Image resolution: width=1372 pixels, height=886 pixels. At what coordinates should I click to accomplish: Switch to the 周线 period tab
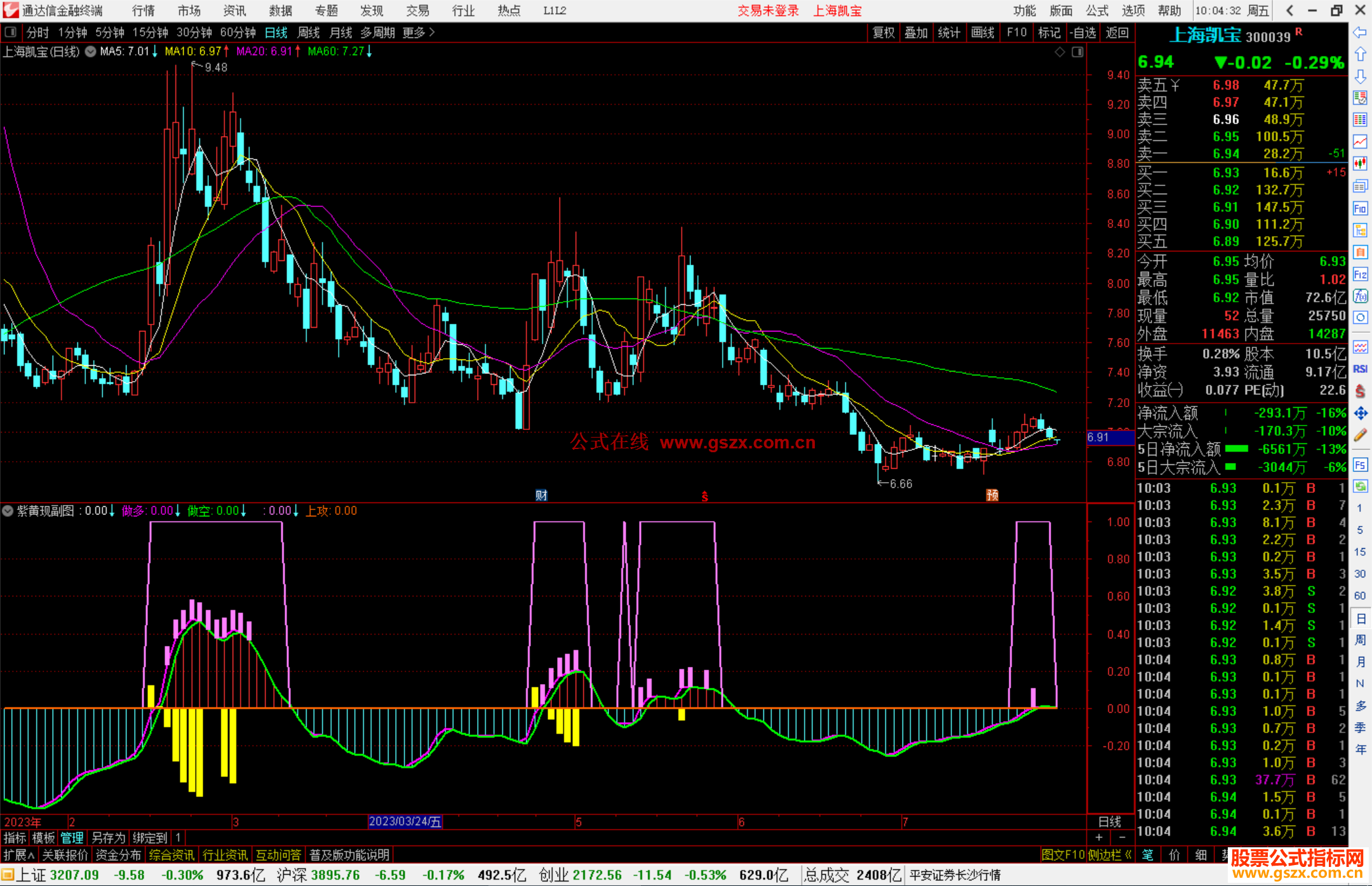pyautogui.click(x=309, y=32)
